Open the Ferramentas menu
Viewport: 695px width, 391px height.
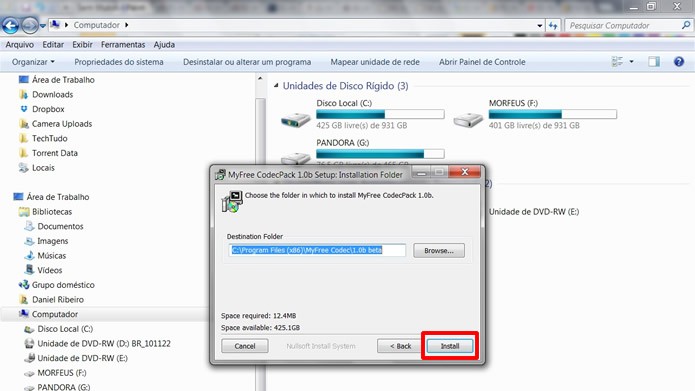pyautogui.click(x=123, y=44)
